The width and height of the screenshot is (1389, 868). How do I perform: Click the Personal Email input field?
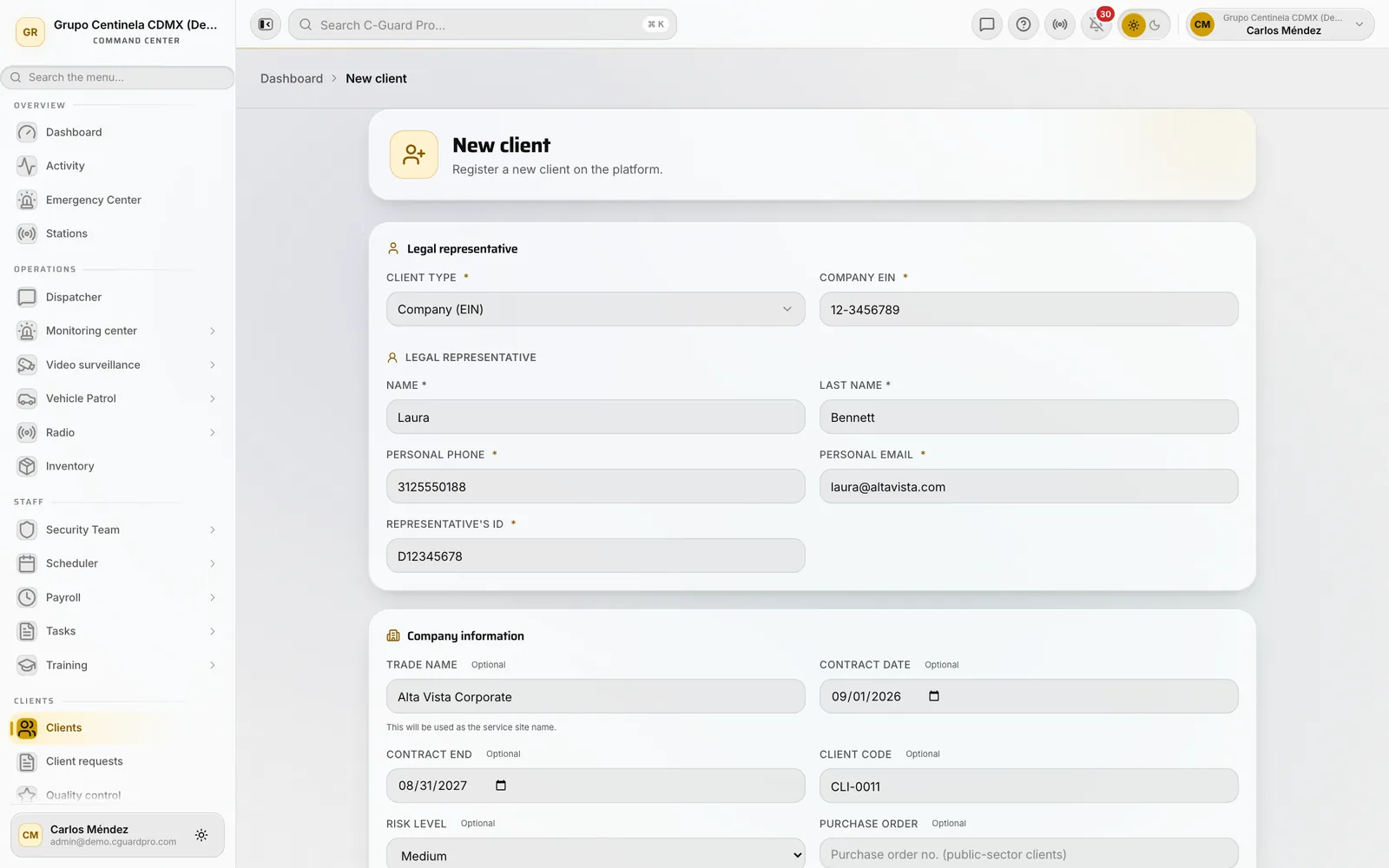coord(1029,486)
